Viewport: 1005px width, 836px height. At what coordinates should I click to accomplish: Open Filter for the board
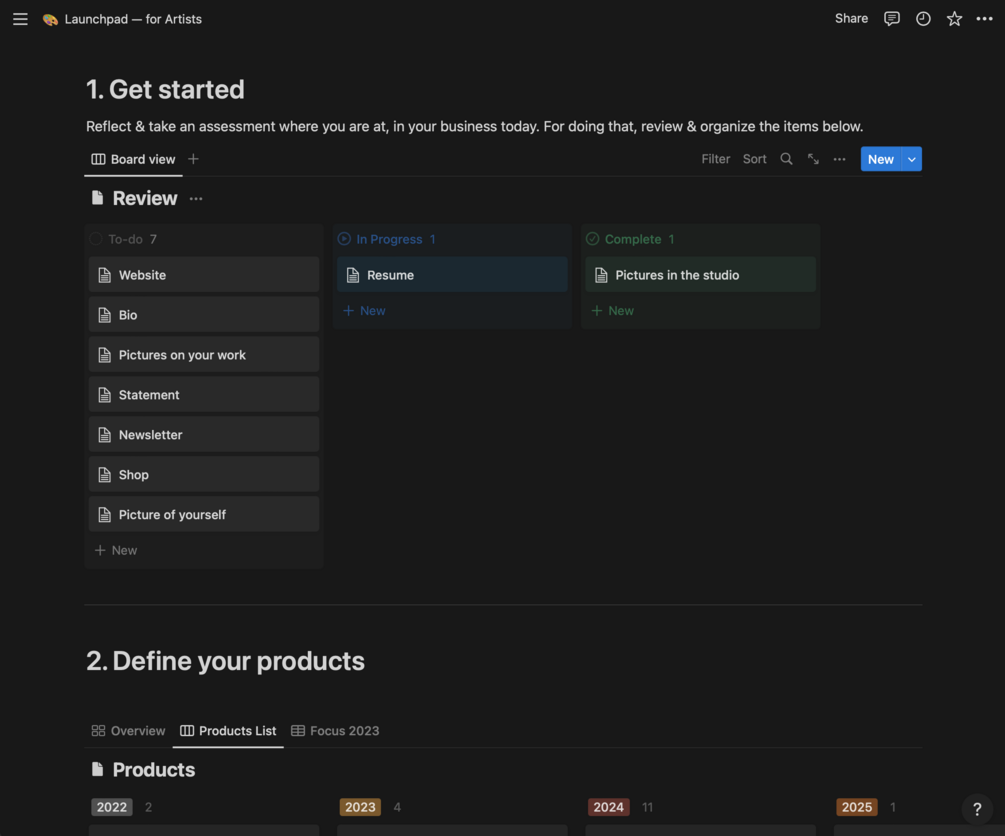(x=716, y=159)
